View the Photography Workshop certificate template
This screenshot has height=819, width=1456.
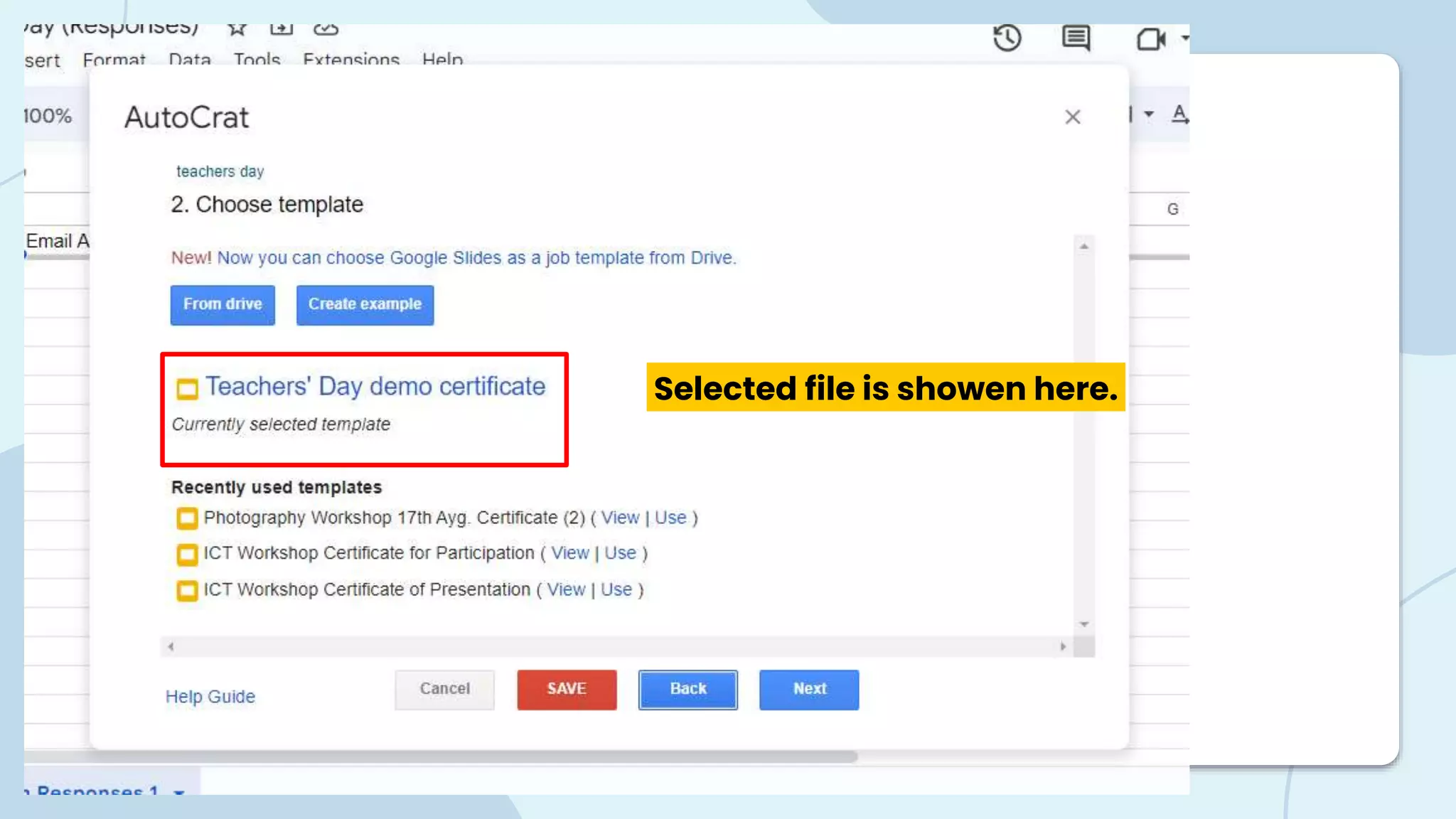pyautogui.click(x=620, y=518)
